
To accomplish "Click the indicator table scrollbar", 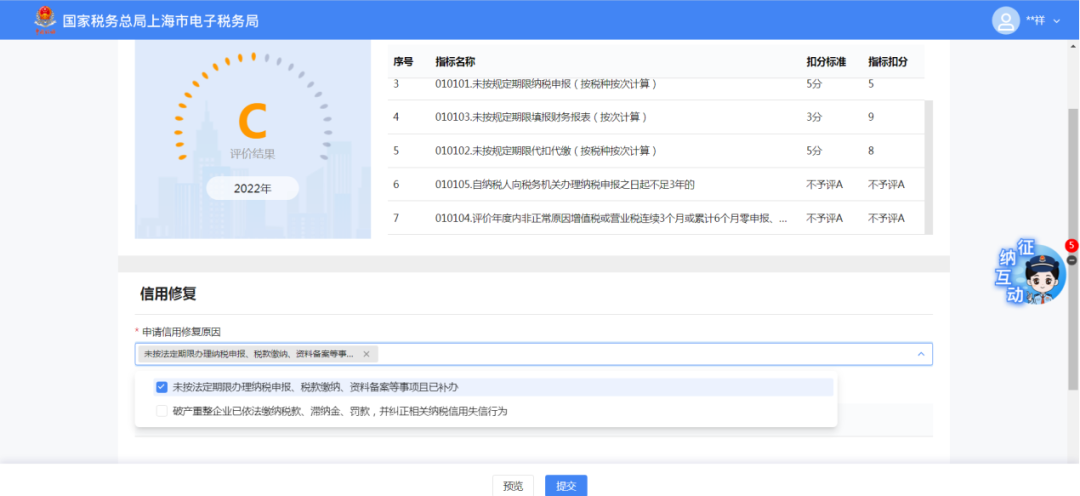I will (928, 167).
